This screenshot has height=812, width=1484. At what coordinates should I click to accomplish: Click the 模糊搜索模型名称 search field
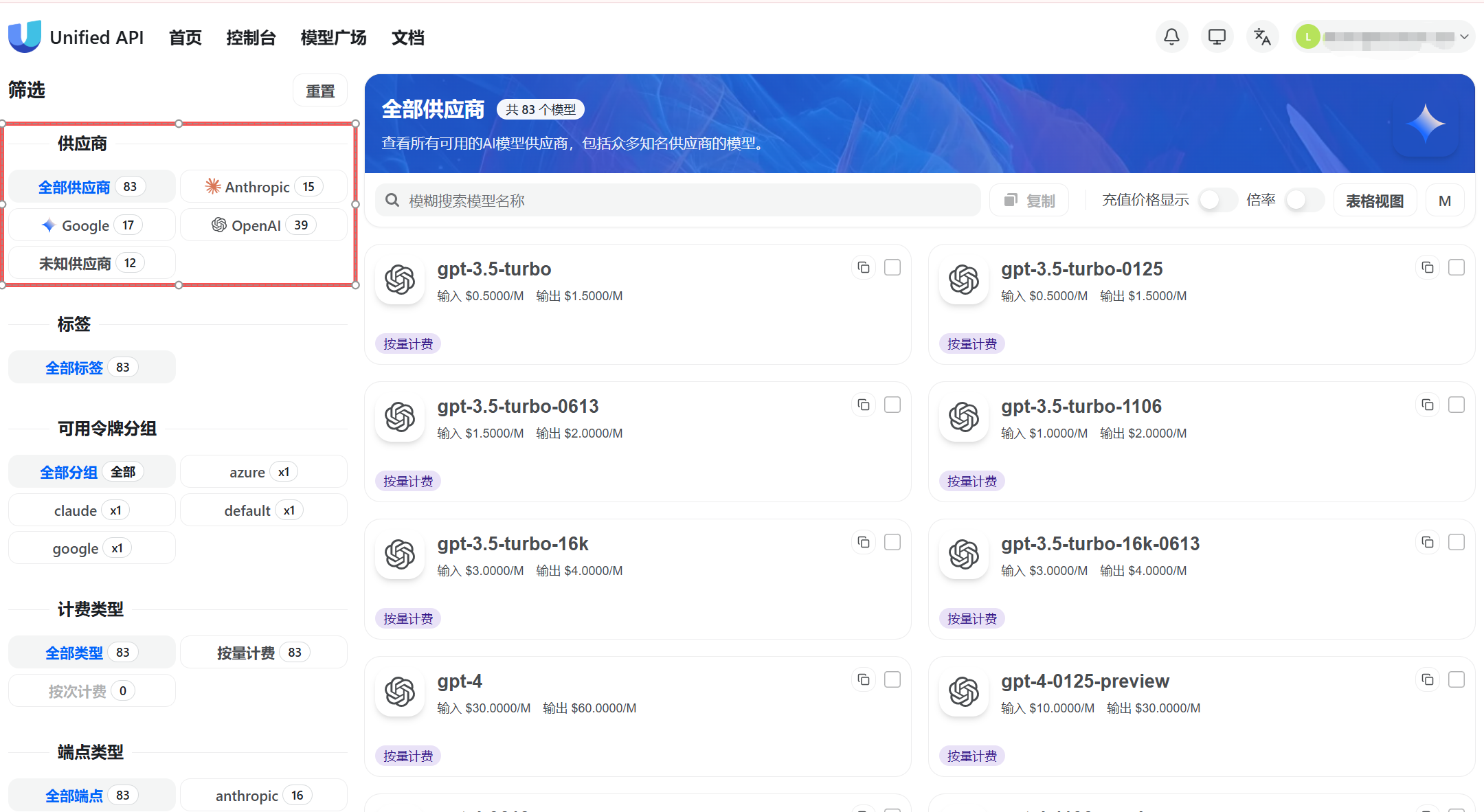tap(677, 201)
